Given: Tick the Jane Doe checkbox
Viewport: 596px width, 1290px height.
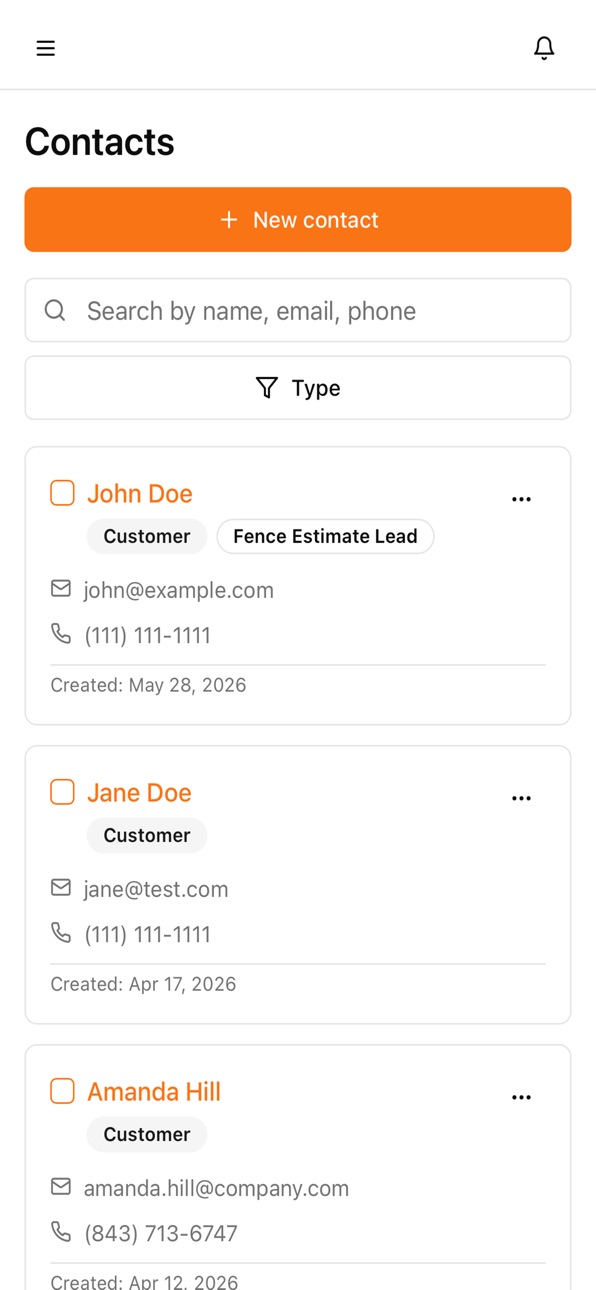Looking at the screenshot, I should pos(62,792).
